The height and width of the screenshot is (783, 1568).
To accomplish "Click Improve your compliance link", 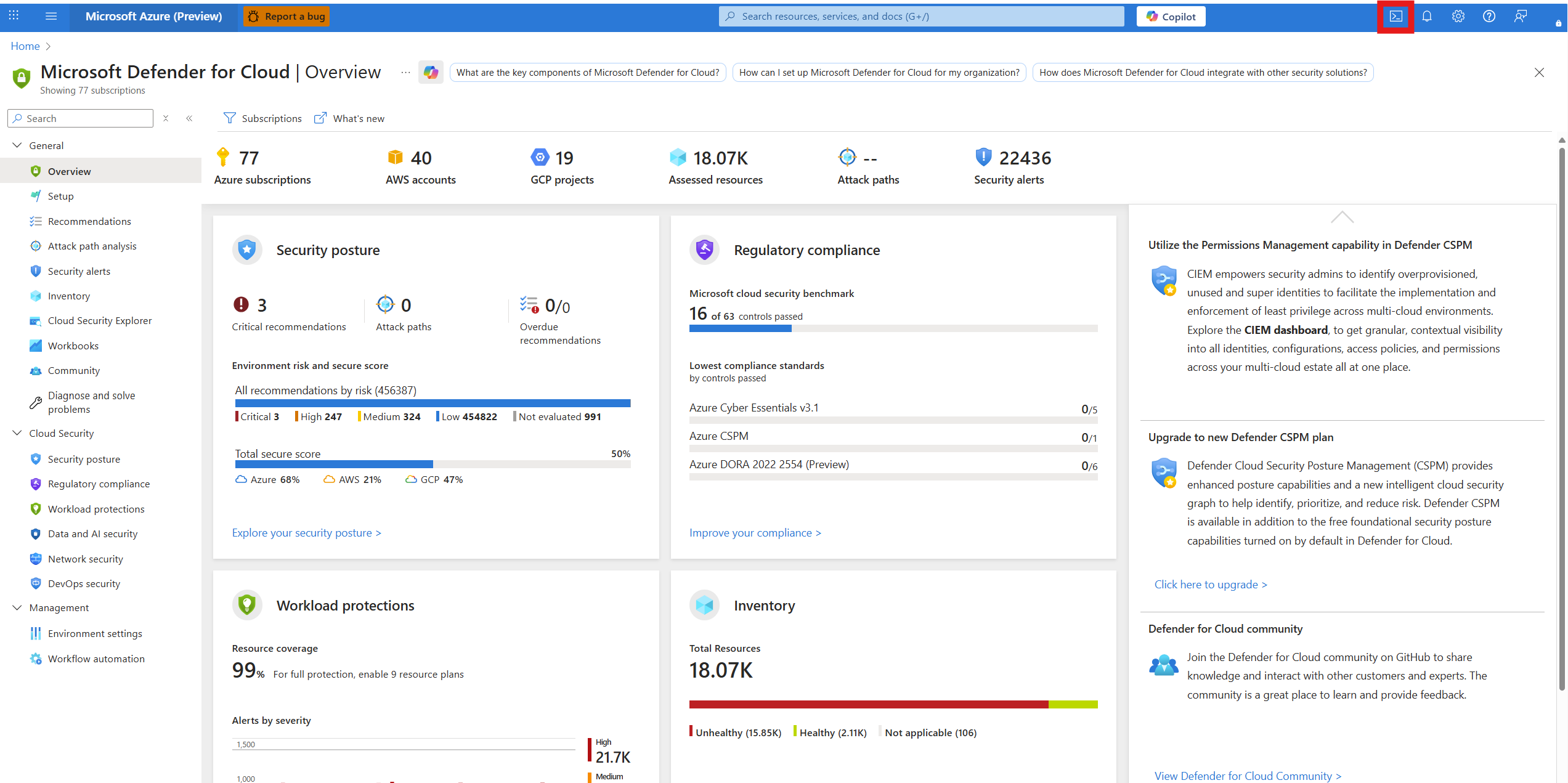I will pyautogui.click(x=755, y=533).
